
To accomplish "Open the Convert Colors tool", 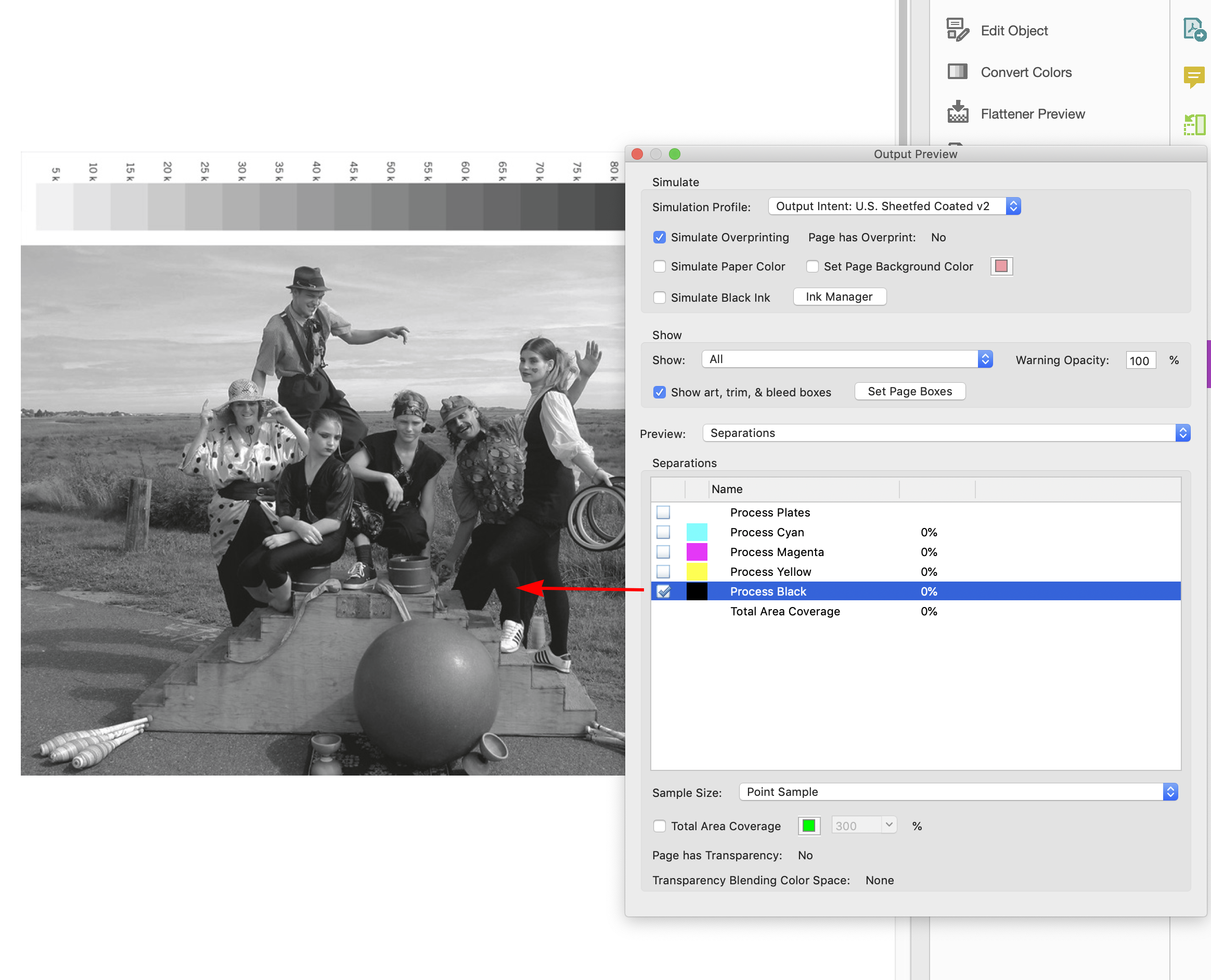I will click(x=1026, y=72).
